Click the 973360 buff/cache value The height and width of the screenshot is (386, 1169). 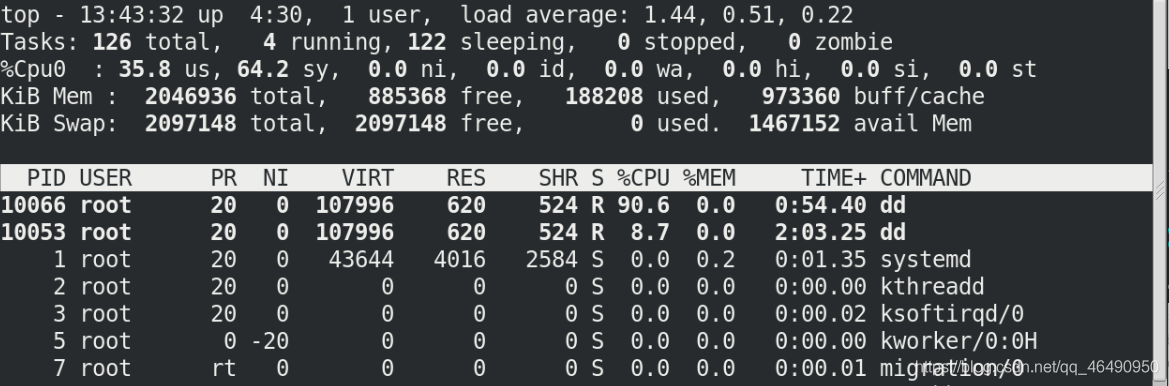pyautogui.click(x=801, y=97)
